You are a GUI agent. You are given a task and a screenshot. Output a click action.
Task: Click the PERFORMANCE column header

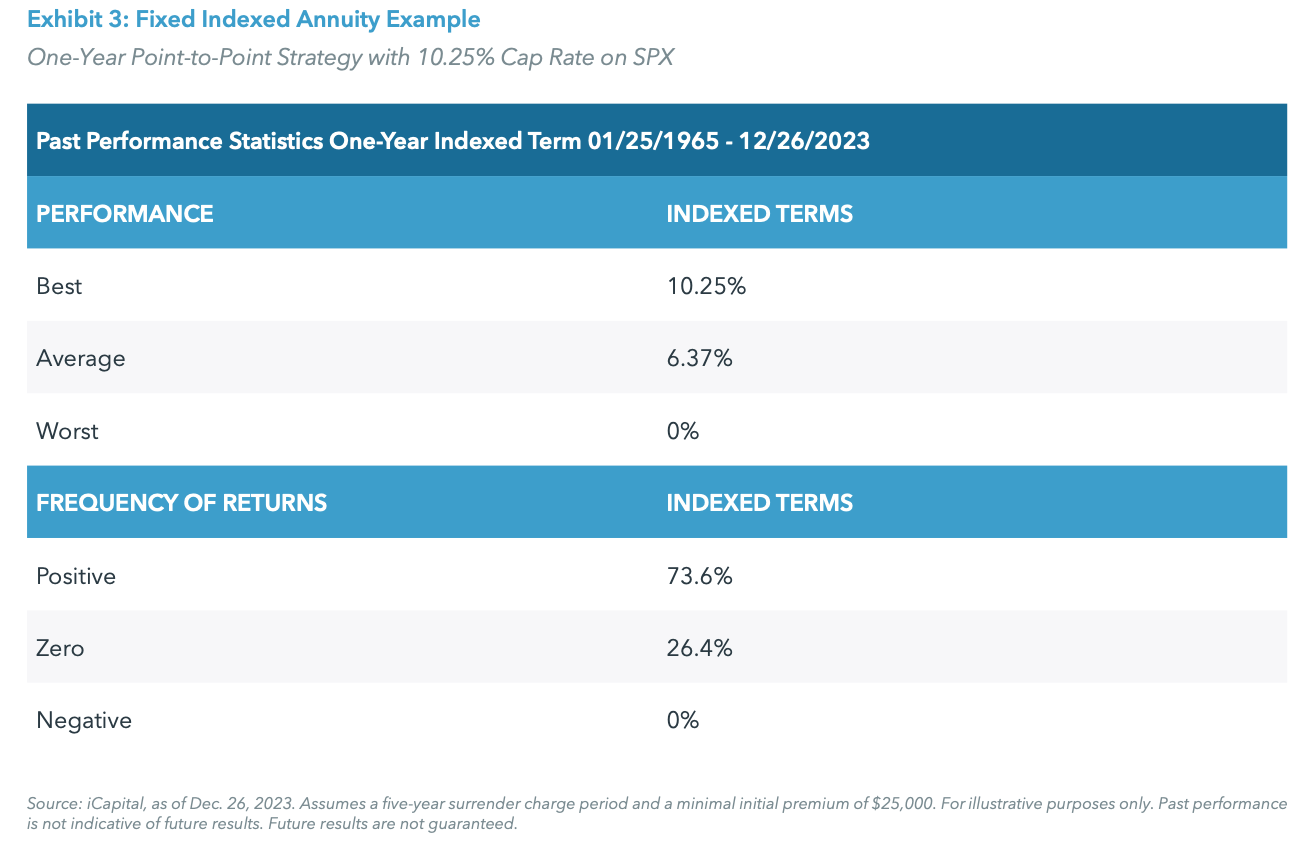pos(125,214)
